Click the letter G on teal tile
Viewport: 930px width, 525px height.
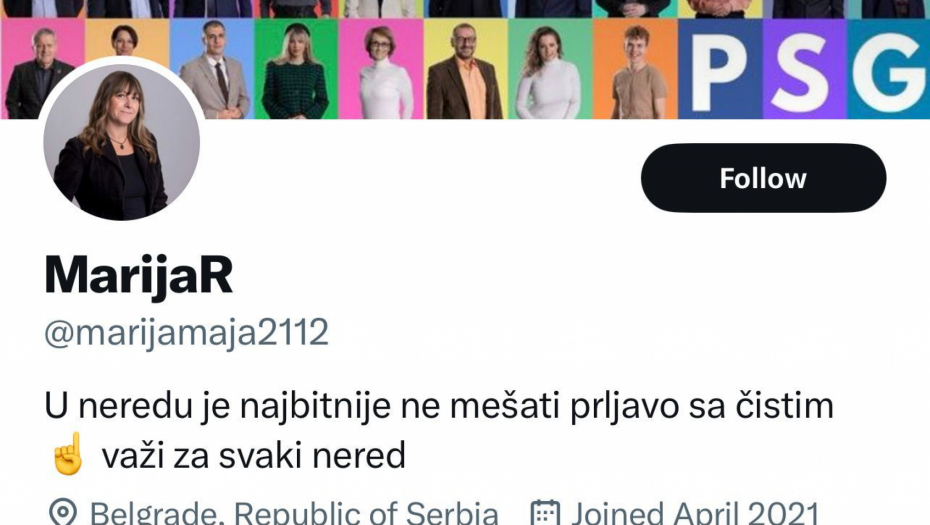pyautogui.click(x=888, y=70)
